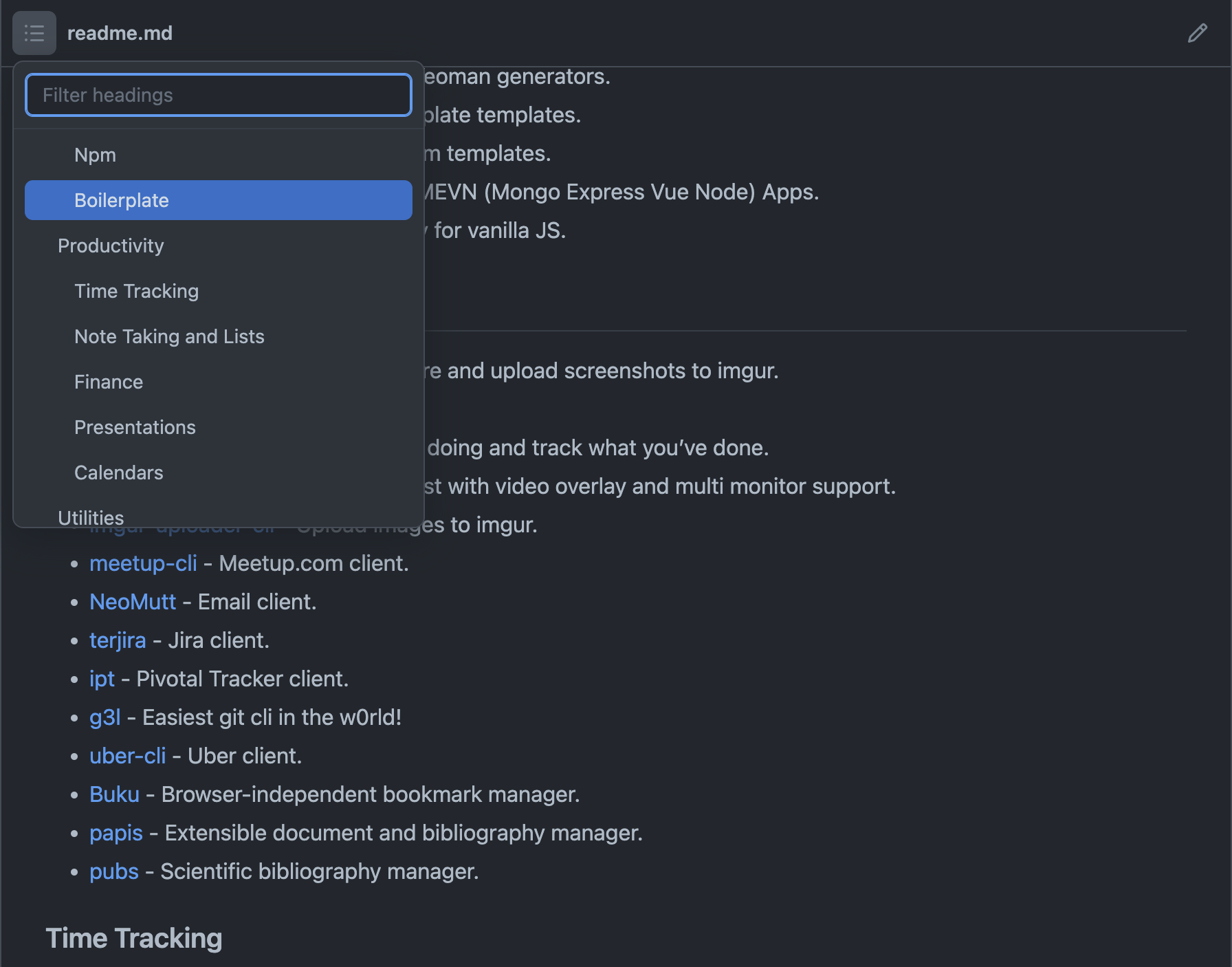Open the NeoMutt email client link
1232x967 pixels.
[133, 601]
